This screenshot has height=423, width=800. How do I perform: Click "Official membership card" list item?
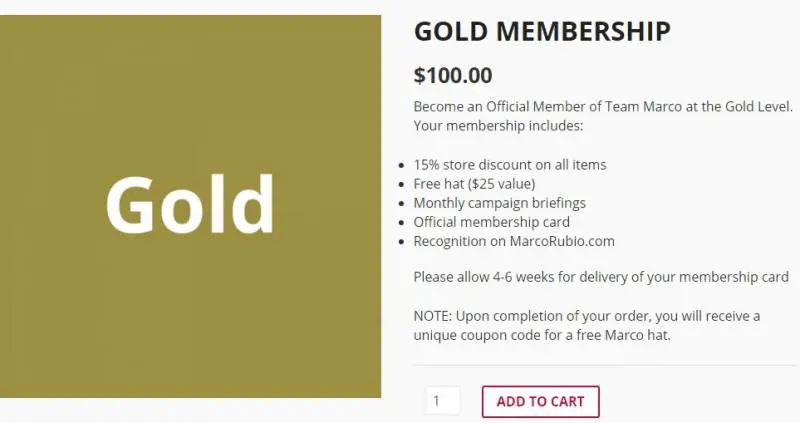[x=491, y=222]
